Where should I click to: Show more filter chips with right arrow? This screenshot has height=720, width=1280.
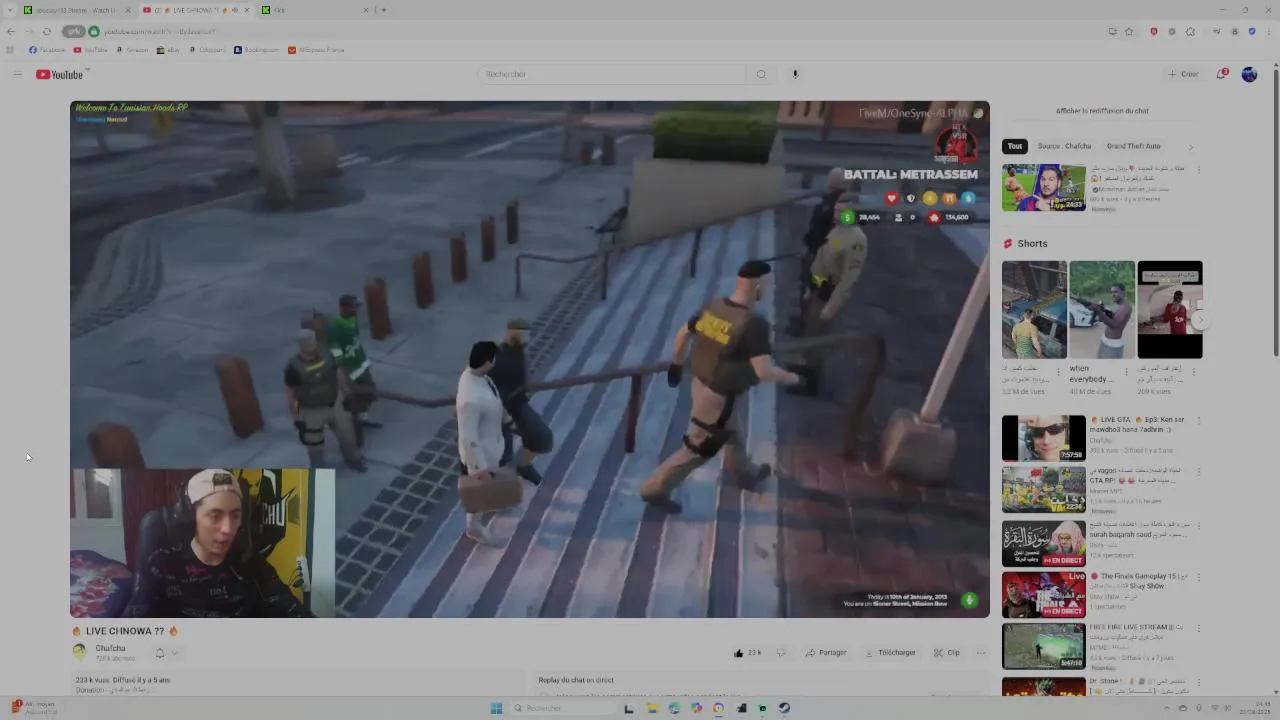click(x=1190, y=147)
